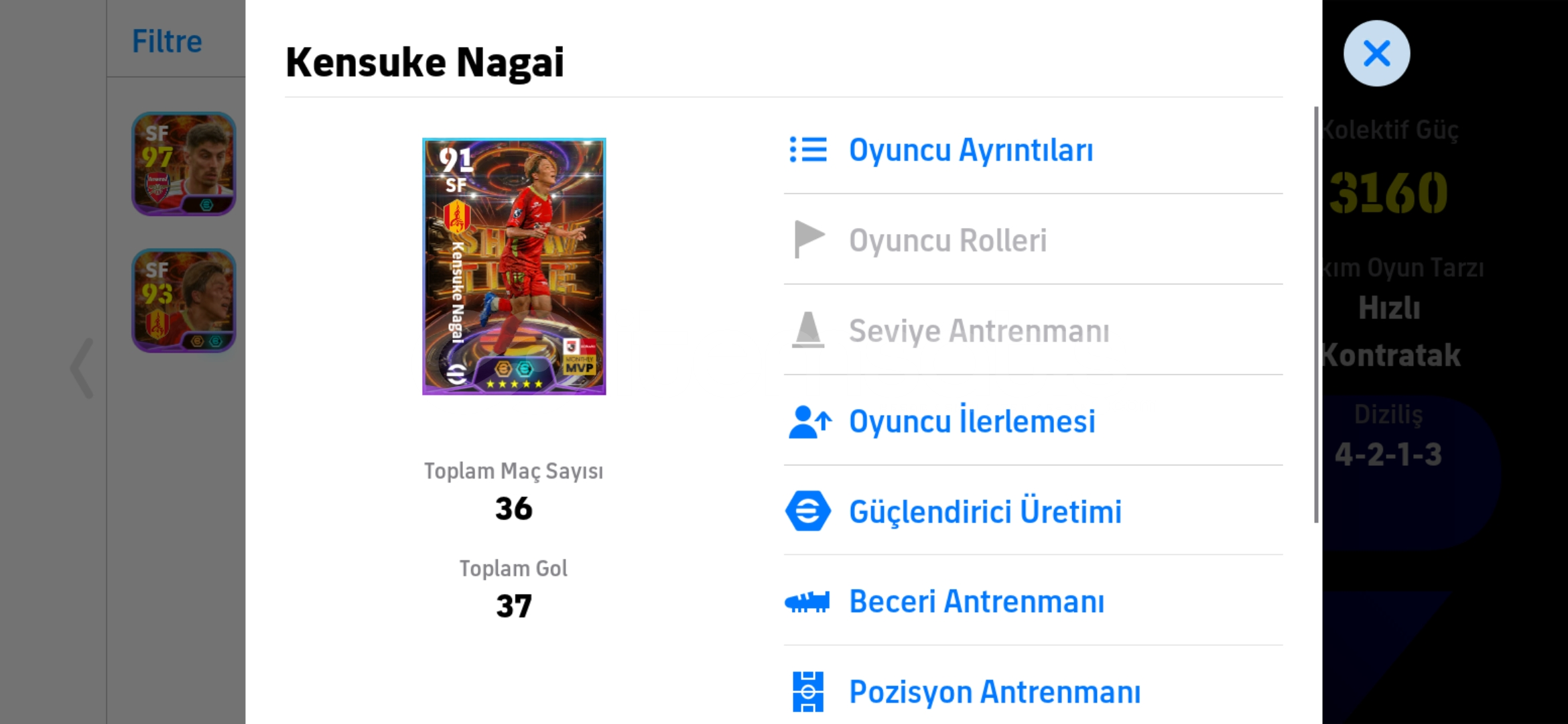
Task: Click the cone icon for Seviye Antrenmanı
Action: click(808, 330)
